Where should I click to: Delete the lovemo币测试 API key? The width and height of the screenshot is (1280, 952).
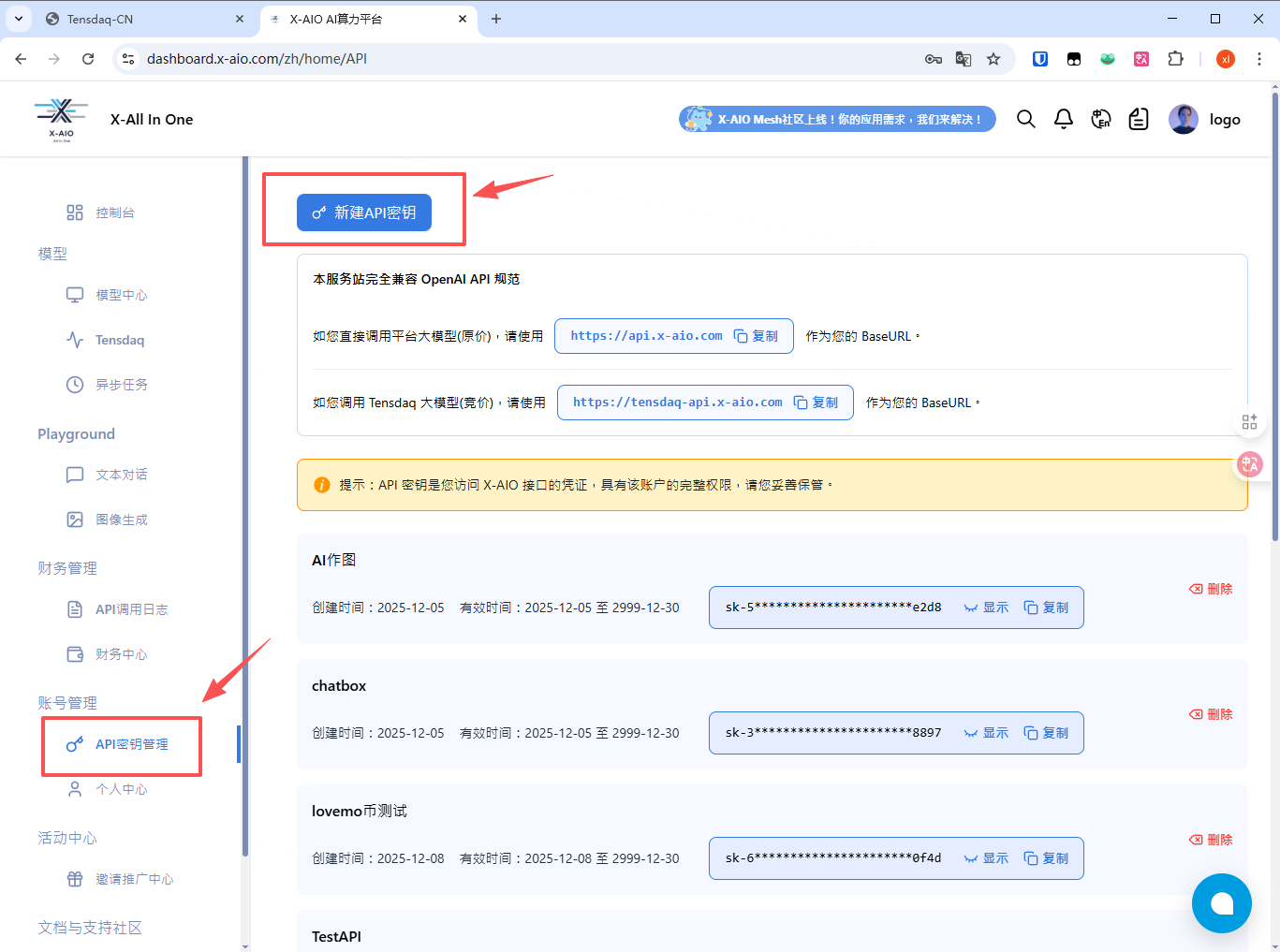pyautogui.click(x=1211, y=840)
